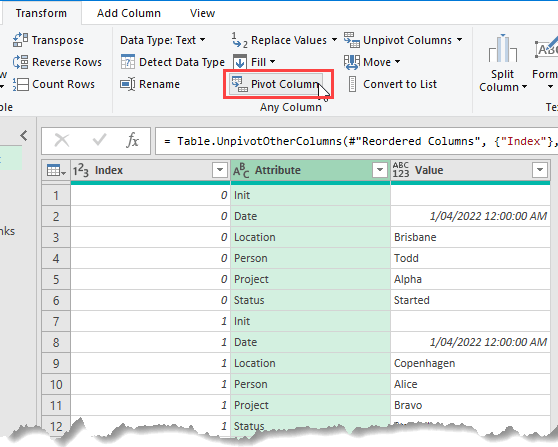This screenshot has height=447, width=558.
Task: Switch to the View tab
Action: tap(202, 13)
